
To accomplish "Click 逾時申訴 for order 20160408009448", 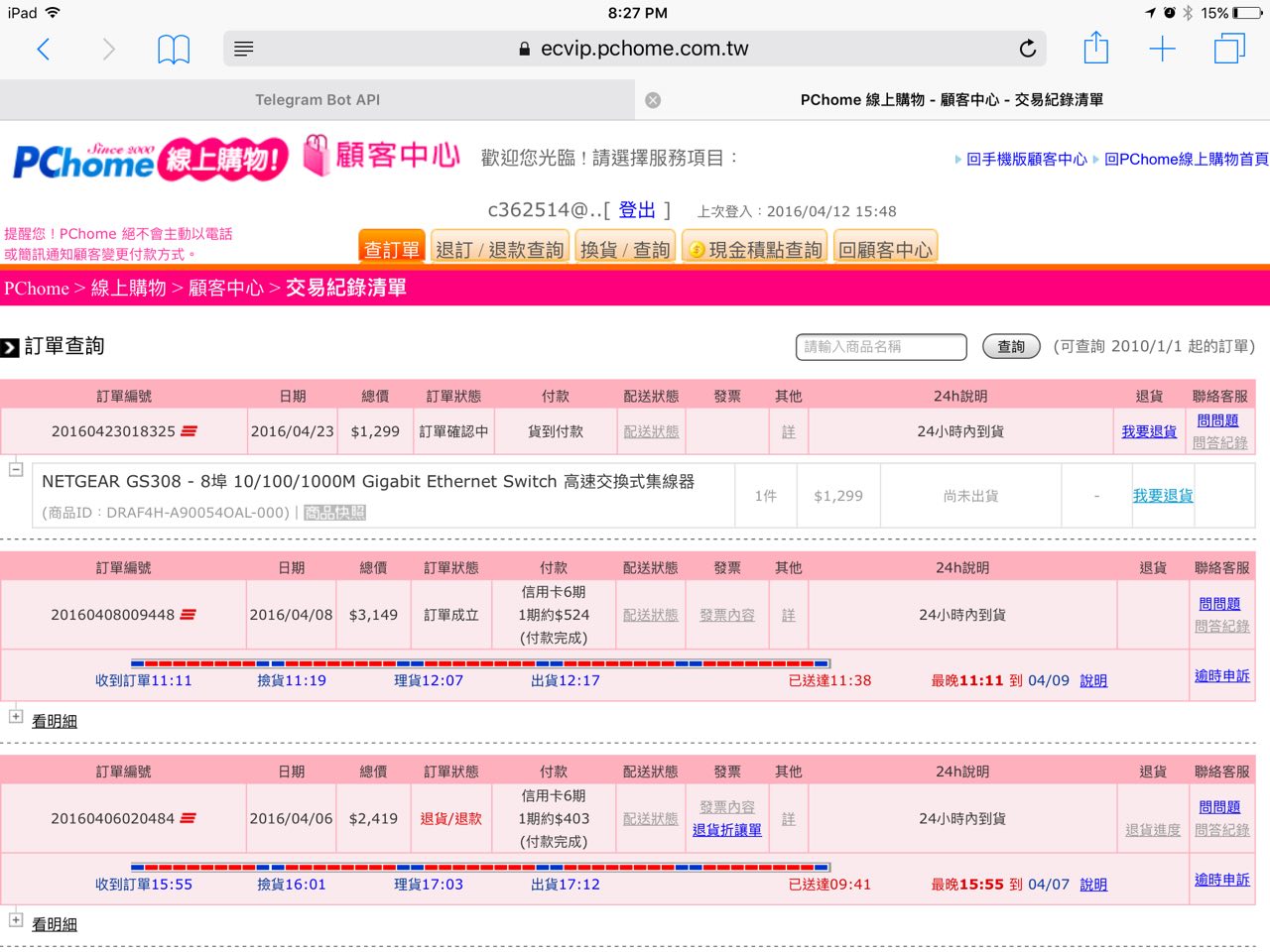I will (1222, 676).
